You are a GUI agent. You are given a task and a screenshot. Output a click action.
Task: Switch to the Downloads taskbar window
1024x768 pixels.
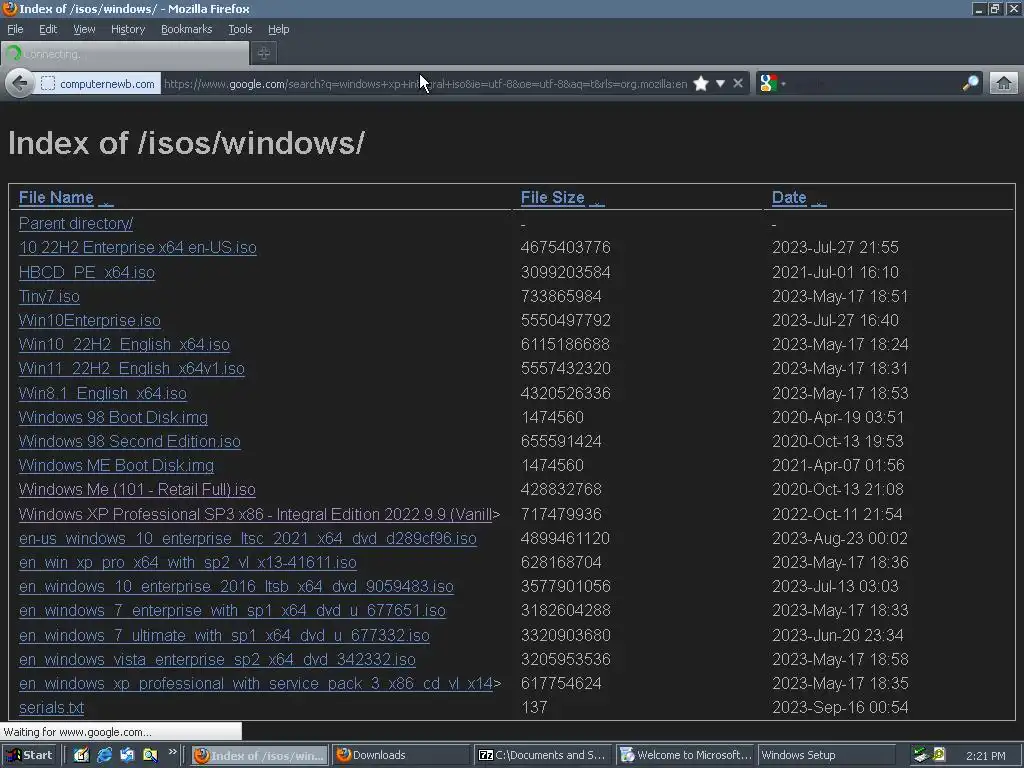click(400, 755)
